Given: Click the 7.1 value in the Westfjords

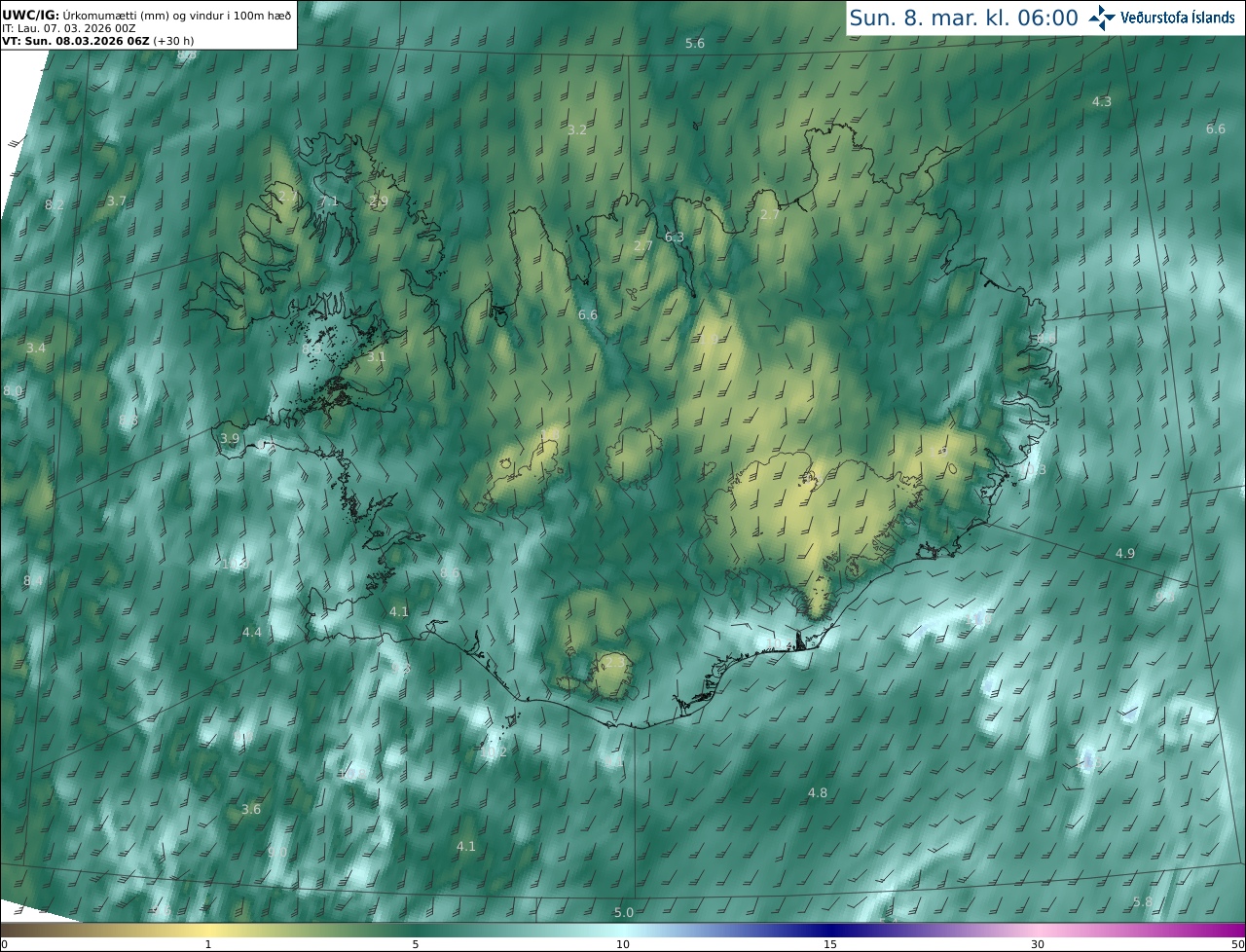Looking at the screenshot, I should (329, 201).
